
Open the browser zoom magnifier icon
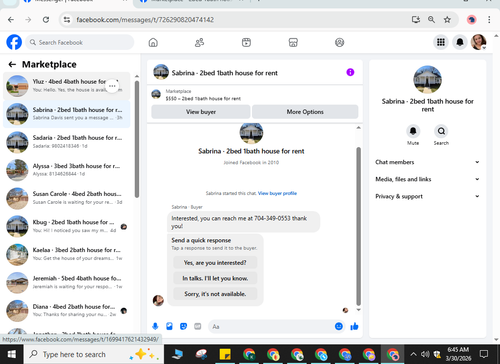[431, 20]
